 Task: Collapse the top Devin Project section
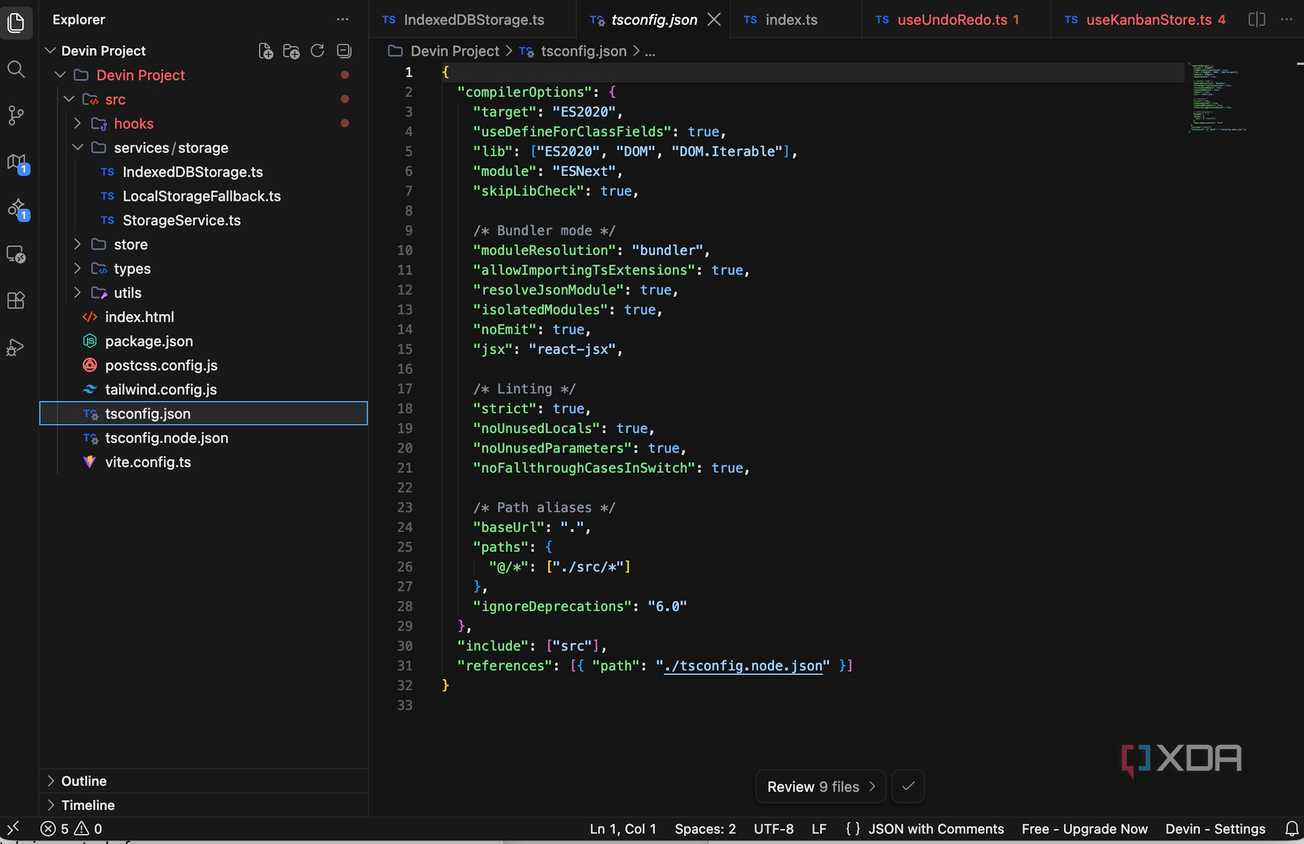[51, 51]
